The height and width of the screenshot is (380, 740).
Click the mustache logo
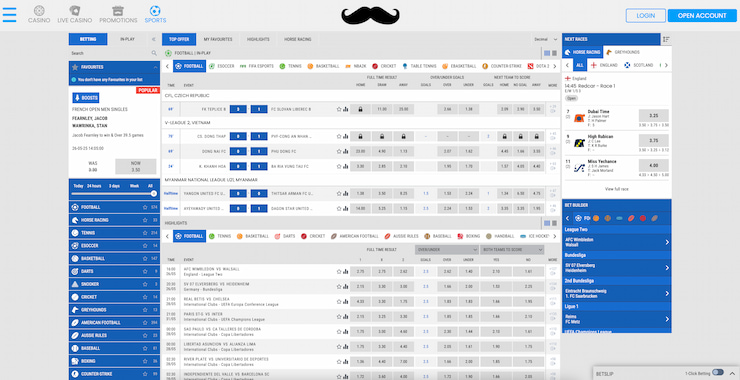click(370, 16)
